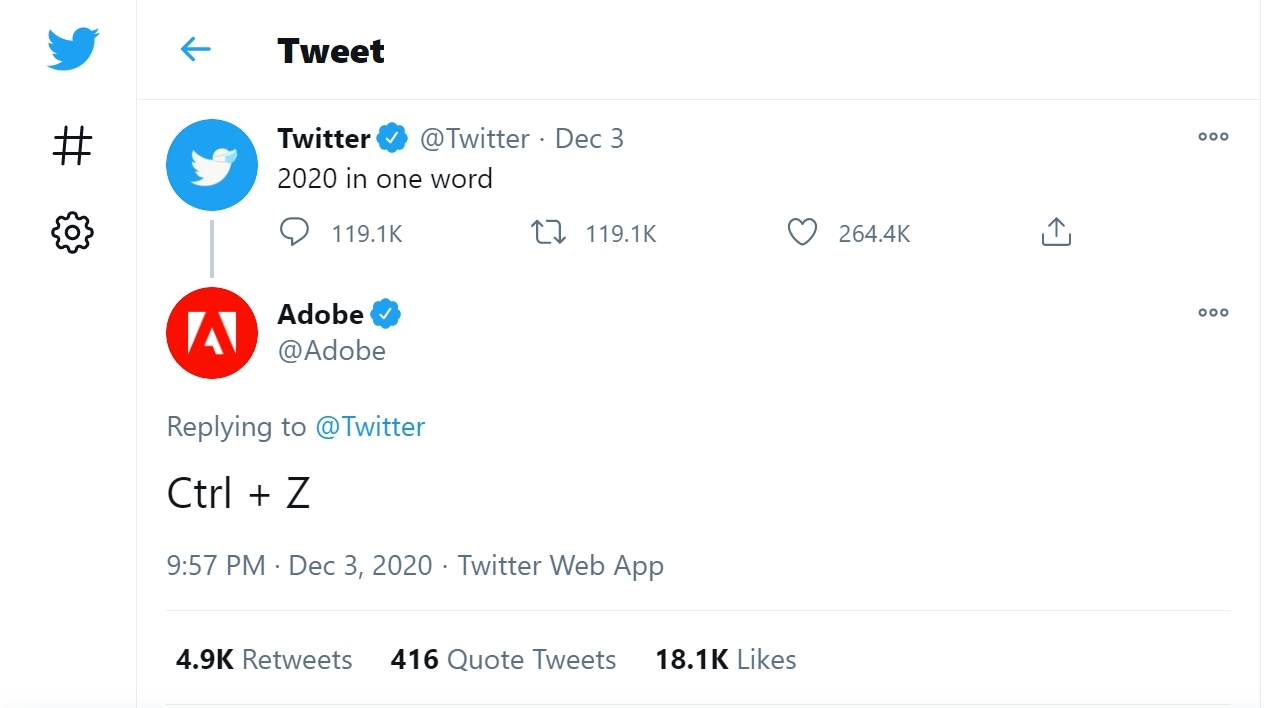The height and width of the screenshot is (708, 1264).
Task: Click the share icon on Twitter's tweet
Action: point(1056,233)
